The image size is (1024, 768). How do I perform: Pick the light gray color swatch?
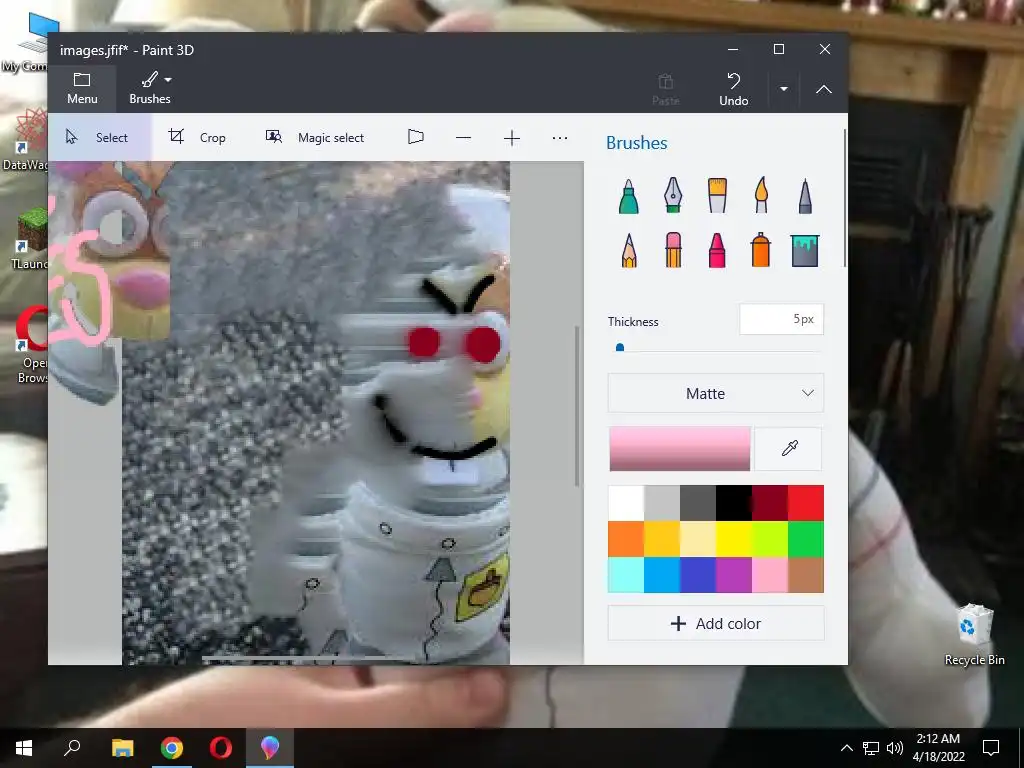tap(662, 503)
